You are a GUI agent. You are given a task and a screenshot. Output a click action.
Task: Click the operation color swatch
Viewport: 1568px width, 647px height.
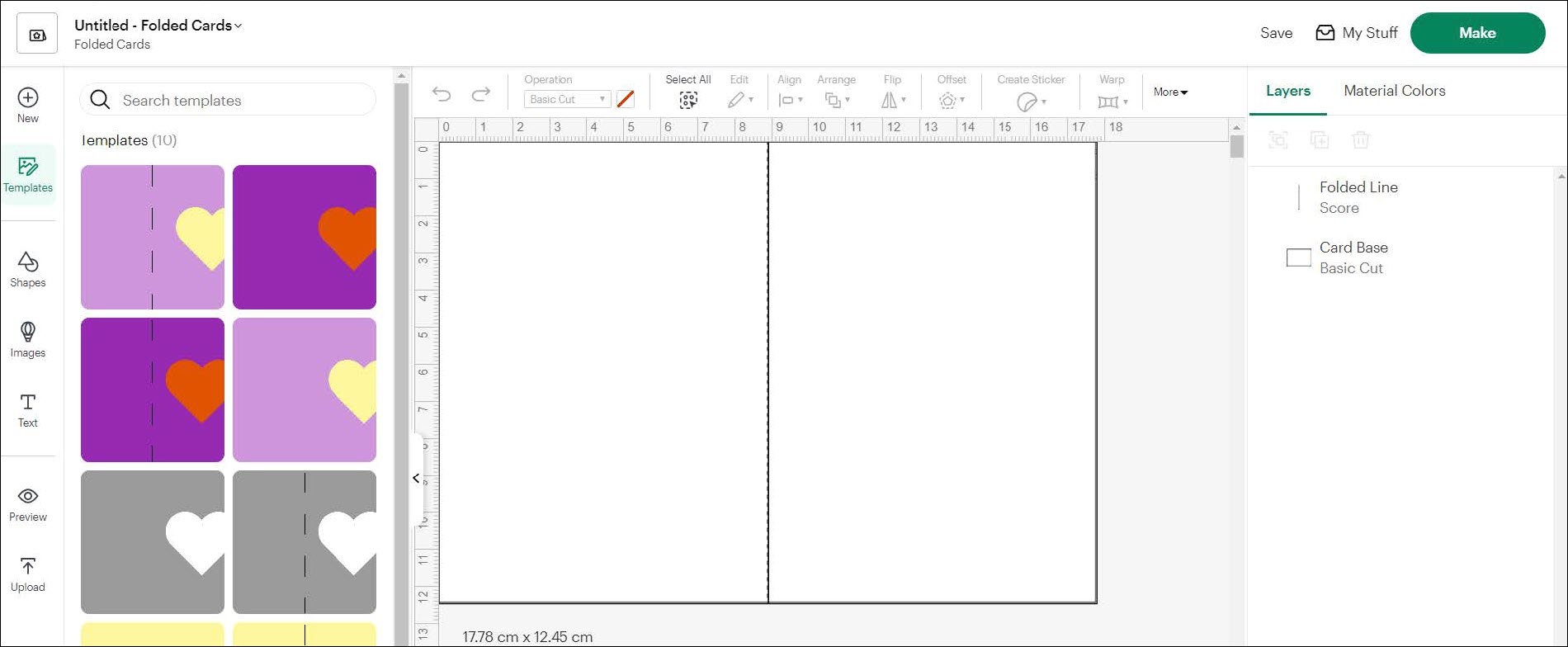pos(626,99)
